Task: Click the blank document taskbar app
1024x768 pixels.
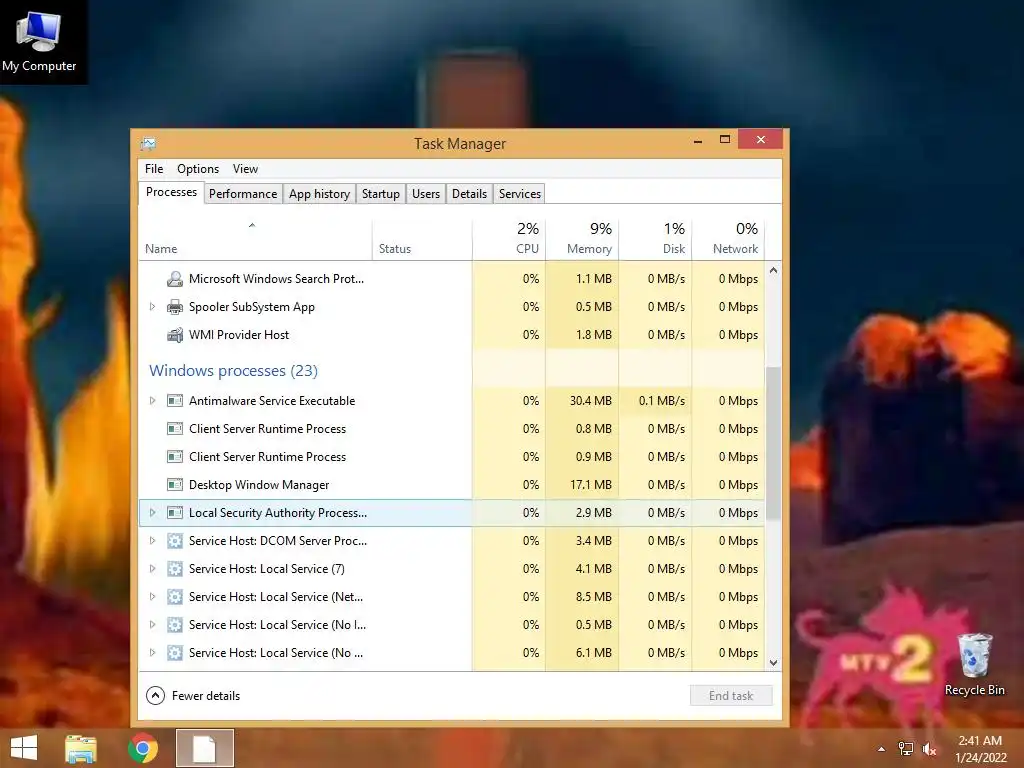Action: [x=204, y=748]
